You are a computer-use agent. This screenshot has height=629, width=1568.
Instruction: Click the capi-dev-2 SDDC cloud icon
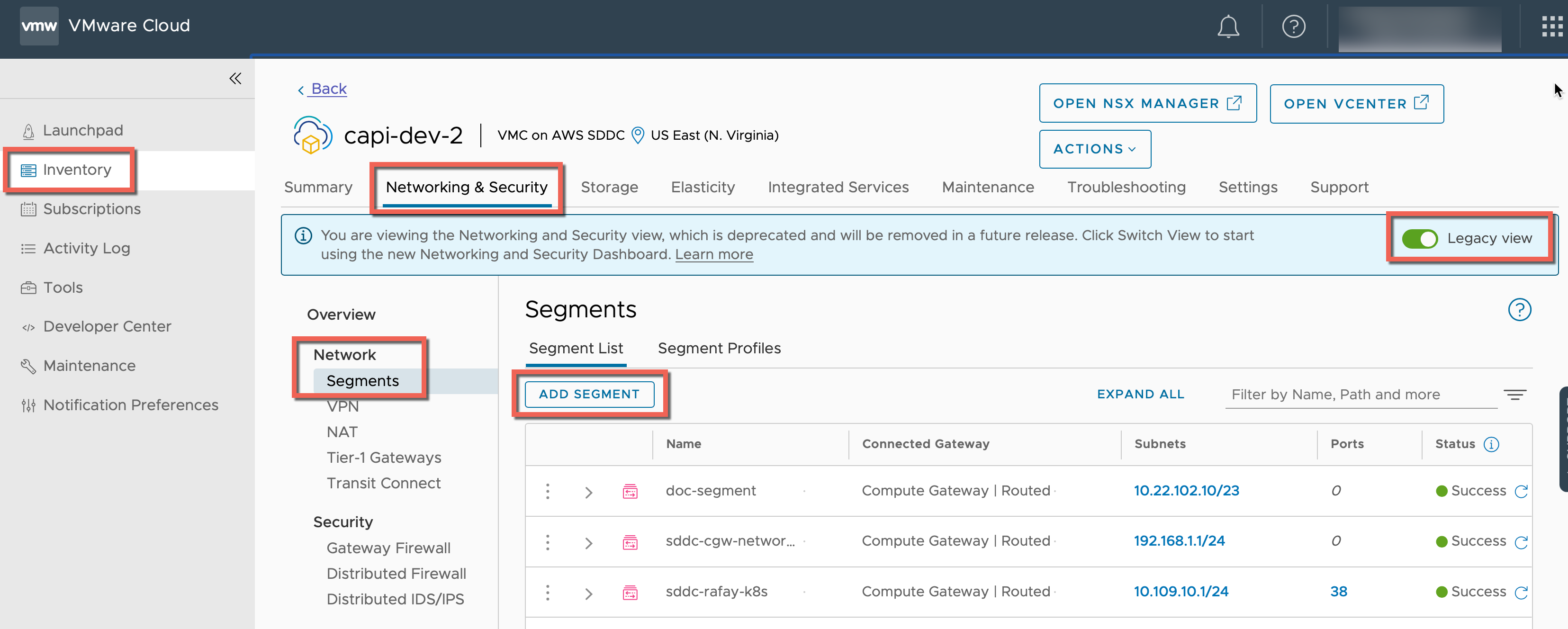tap(312, 135)
